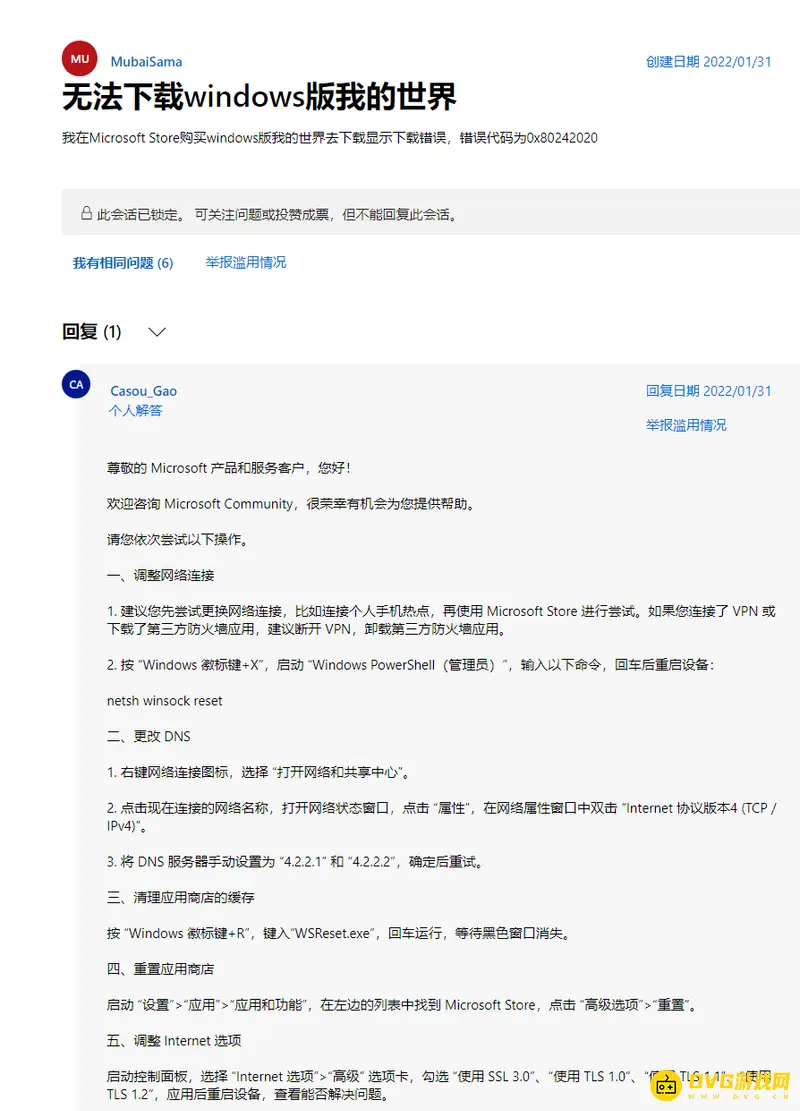The width and height of the screenshot is (800, 1111).
Task: Click the "二、更改 DNS" section heading
Action: 148,736
